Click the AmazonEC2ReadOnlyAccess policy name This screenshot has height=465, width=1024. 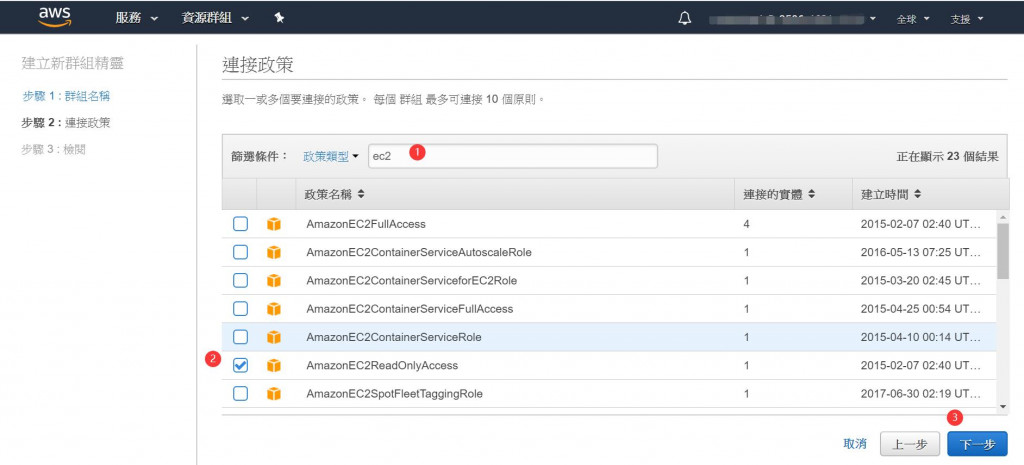point(382,366)
